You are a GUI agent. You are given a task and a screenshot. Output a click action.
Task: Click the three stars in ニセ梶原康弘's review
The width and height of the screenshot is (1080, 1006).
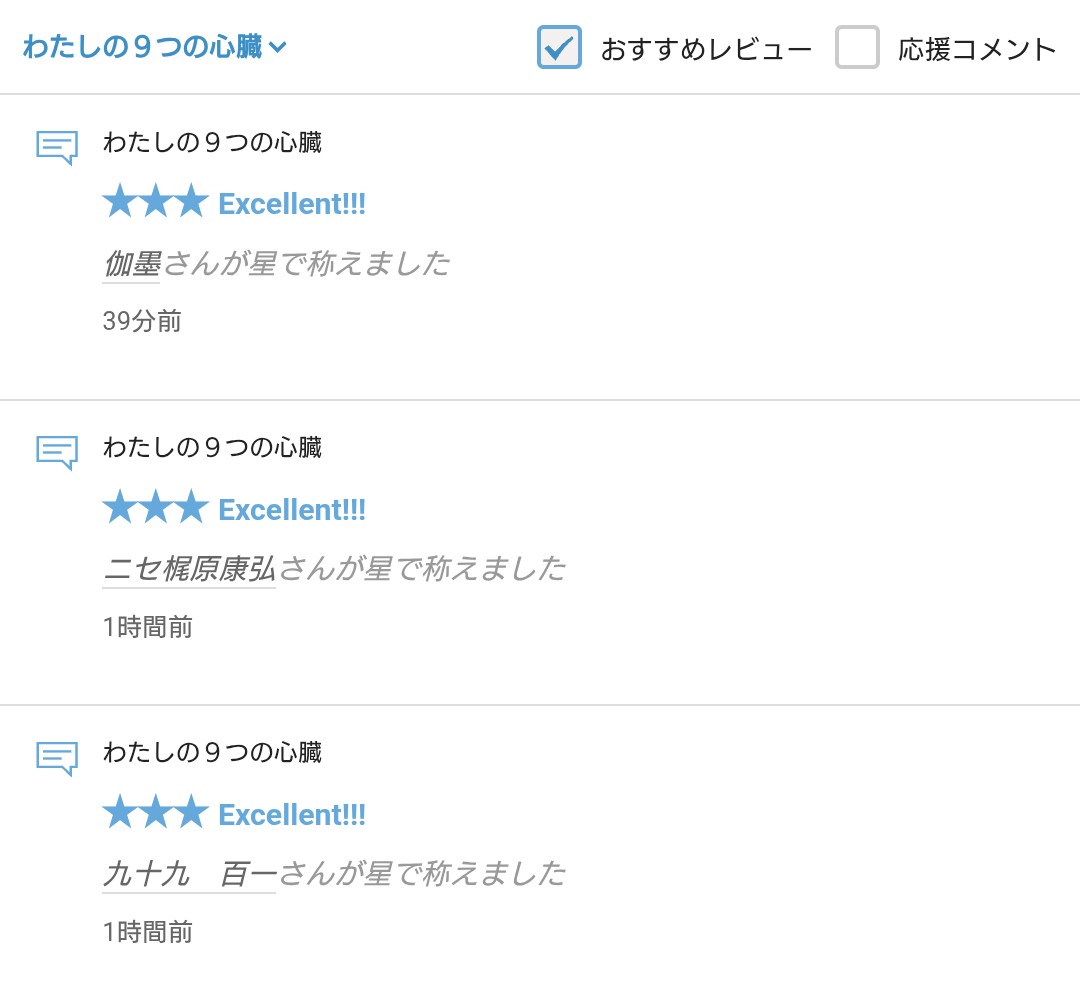pyautogui.click(x=155, y=508)
